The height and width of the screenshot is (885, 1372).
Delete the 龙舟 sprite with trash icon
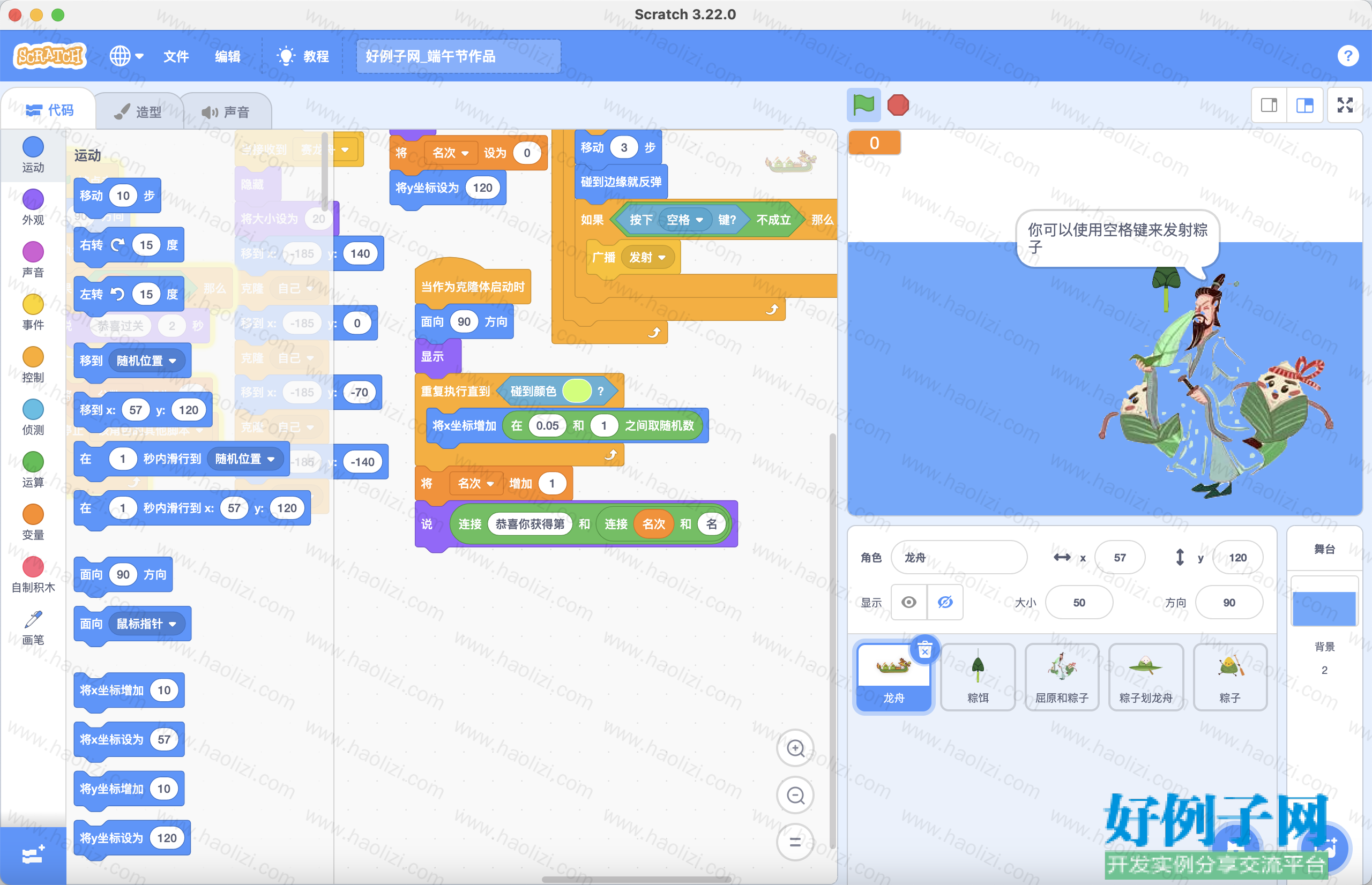click(924, 650)
